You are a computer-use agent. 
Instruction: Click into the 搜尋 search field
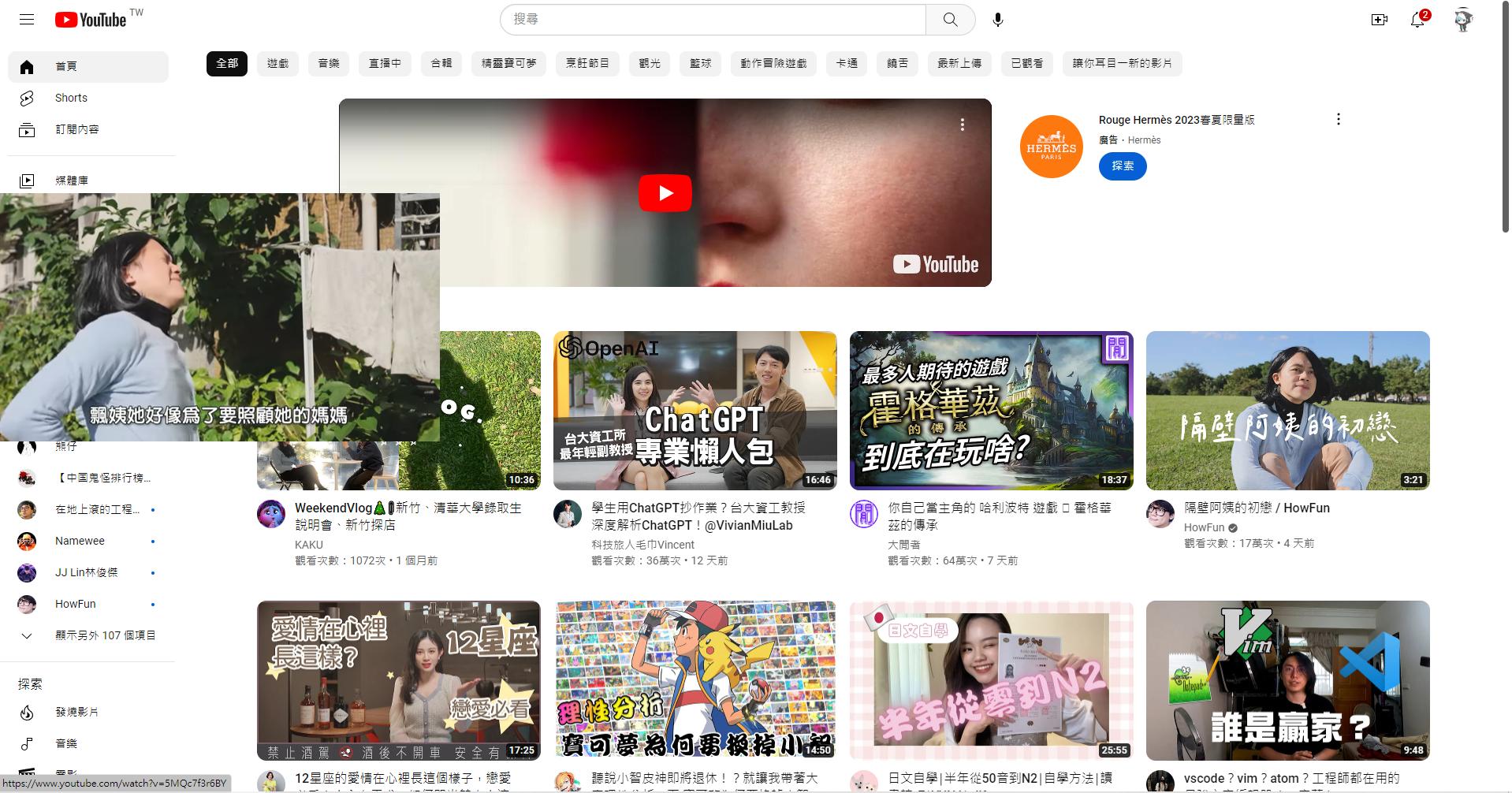(x=713, y=20)
